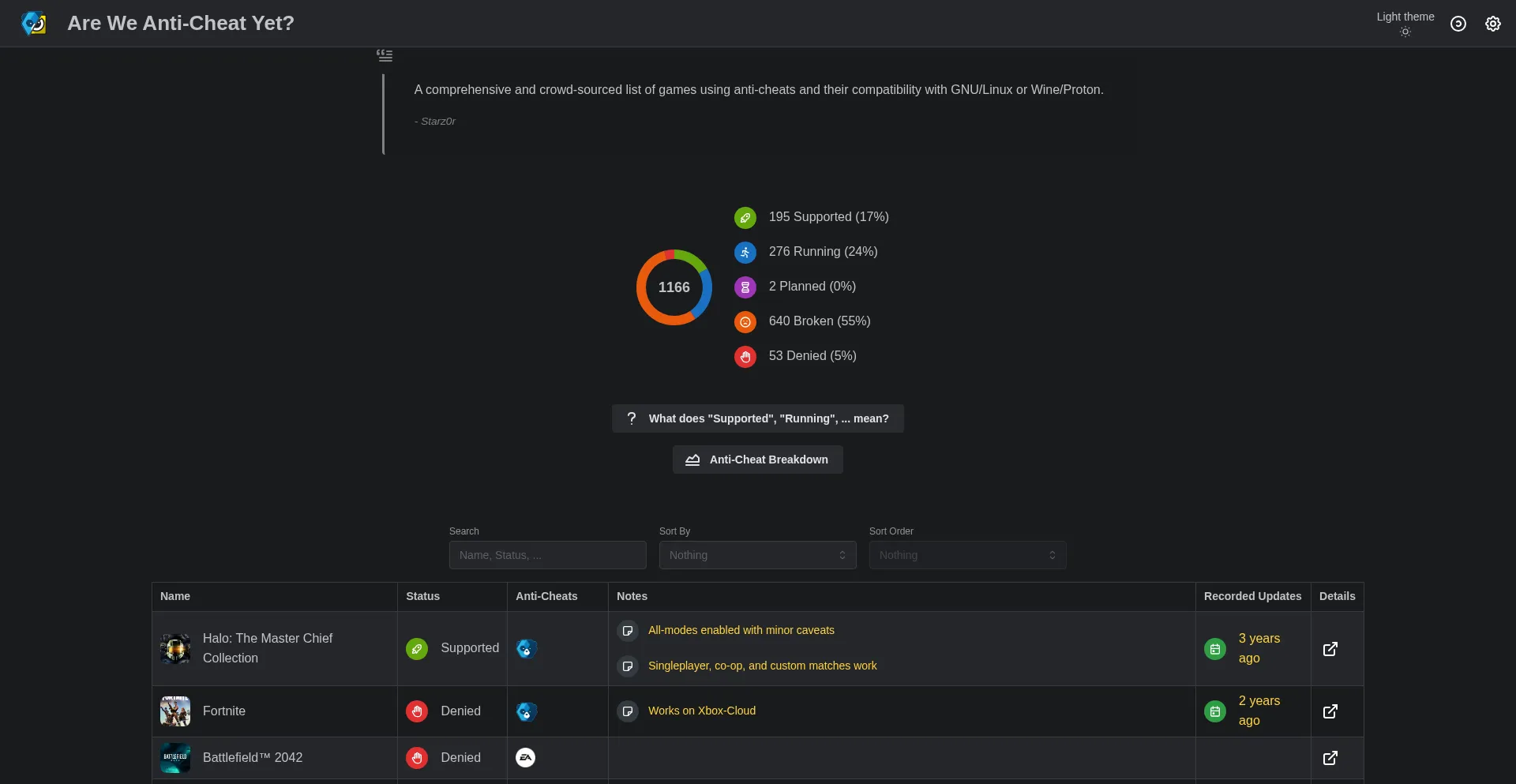Click the Are We Anti-Cheat Yet logo
1516x784 pixels.
pyautogui.click(x=33, y=23)
